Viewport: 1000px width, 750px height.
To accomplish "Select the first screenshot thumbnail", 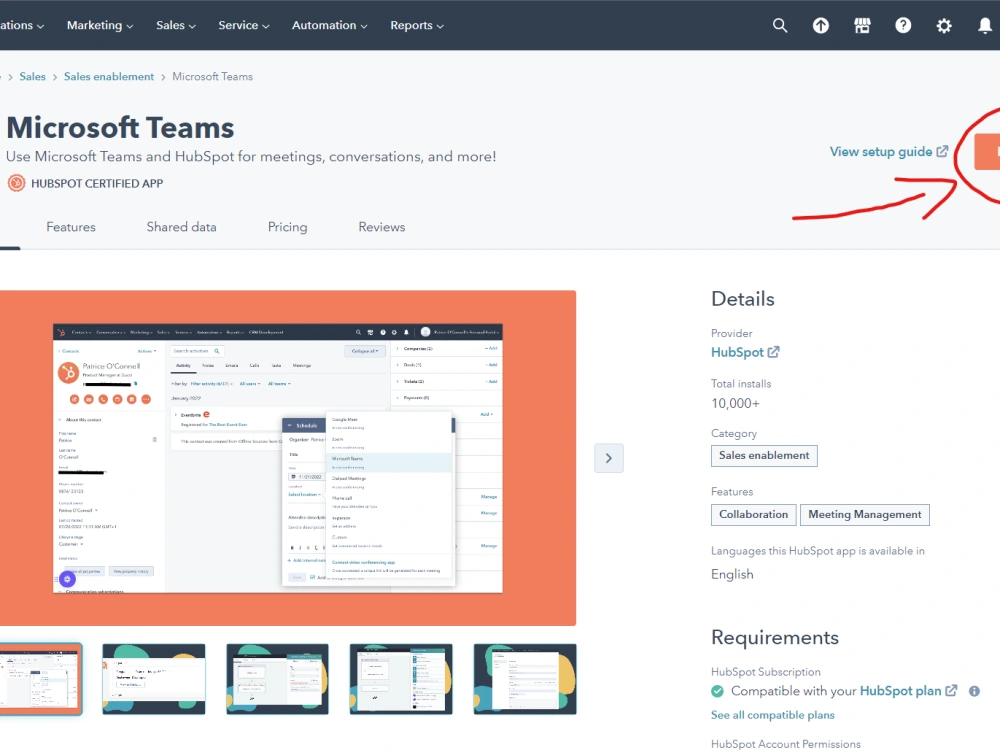I will pos(41,679).
